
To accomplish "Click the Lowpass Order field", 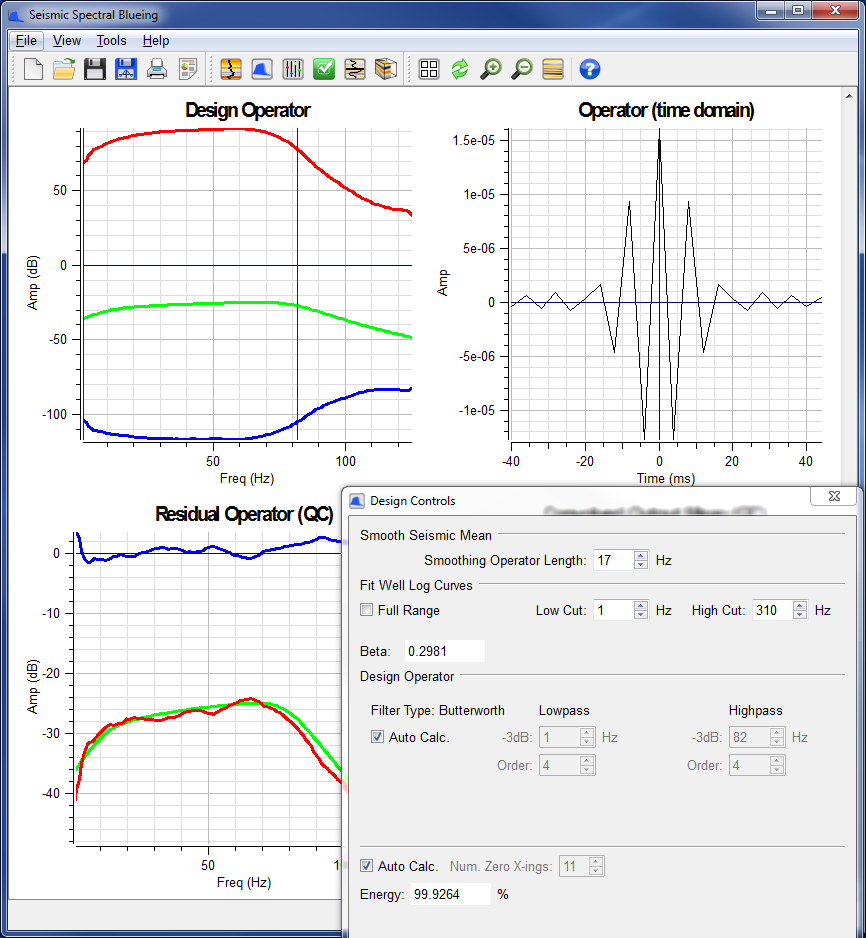I will tap(559, 765).
